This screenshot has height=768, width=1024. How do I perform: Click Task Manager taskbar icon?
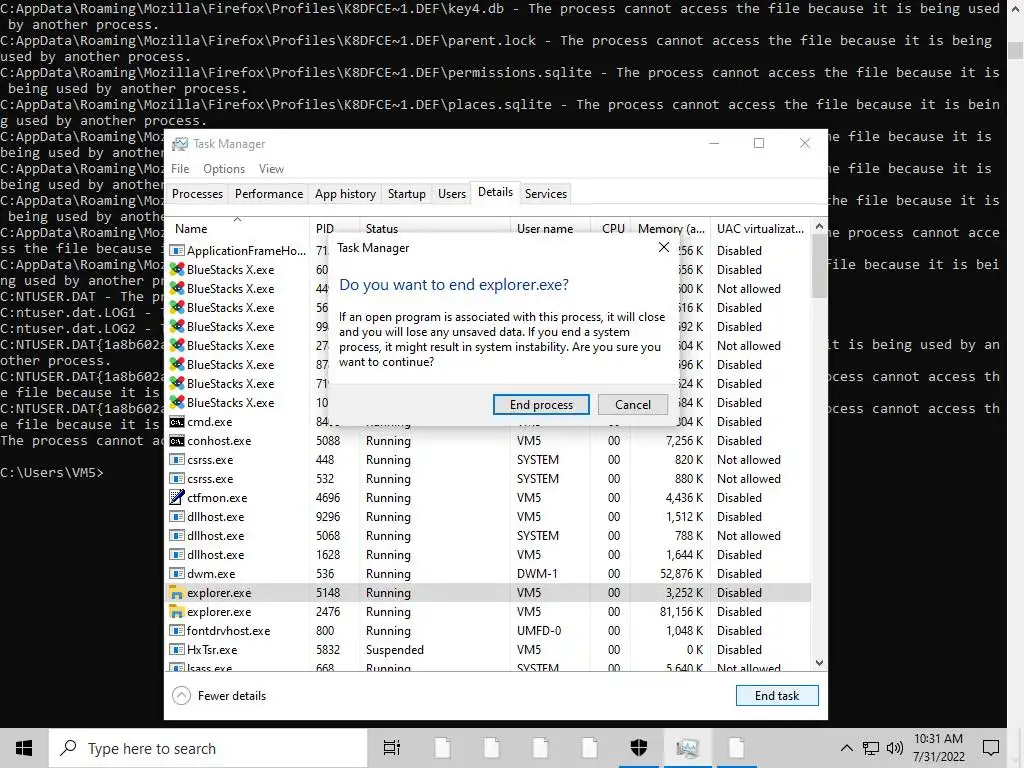coord(688,748)
